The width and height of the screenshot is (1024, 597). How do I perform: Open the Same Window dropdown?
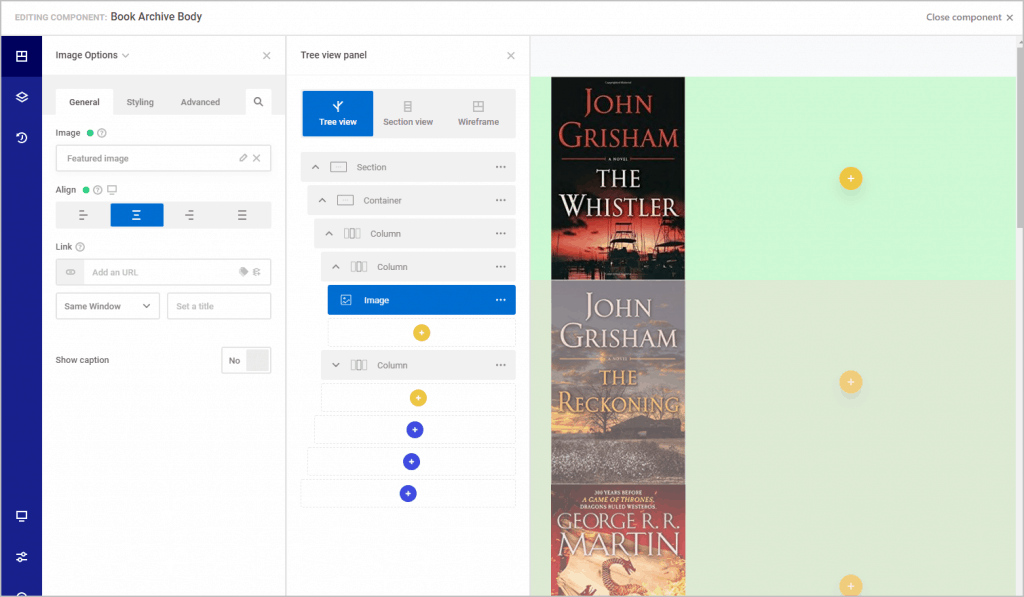click(107, 306)
